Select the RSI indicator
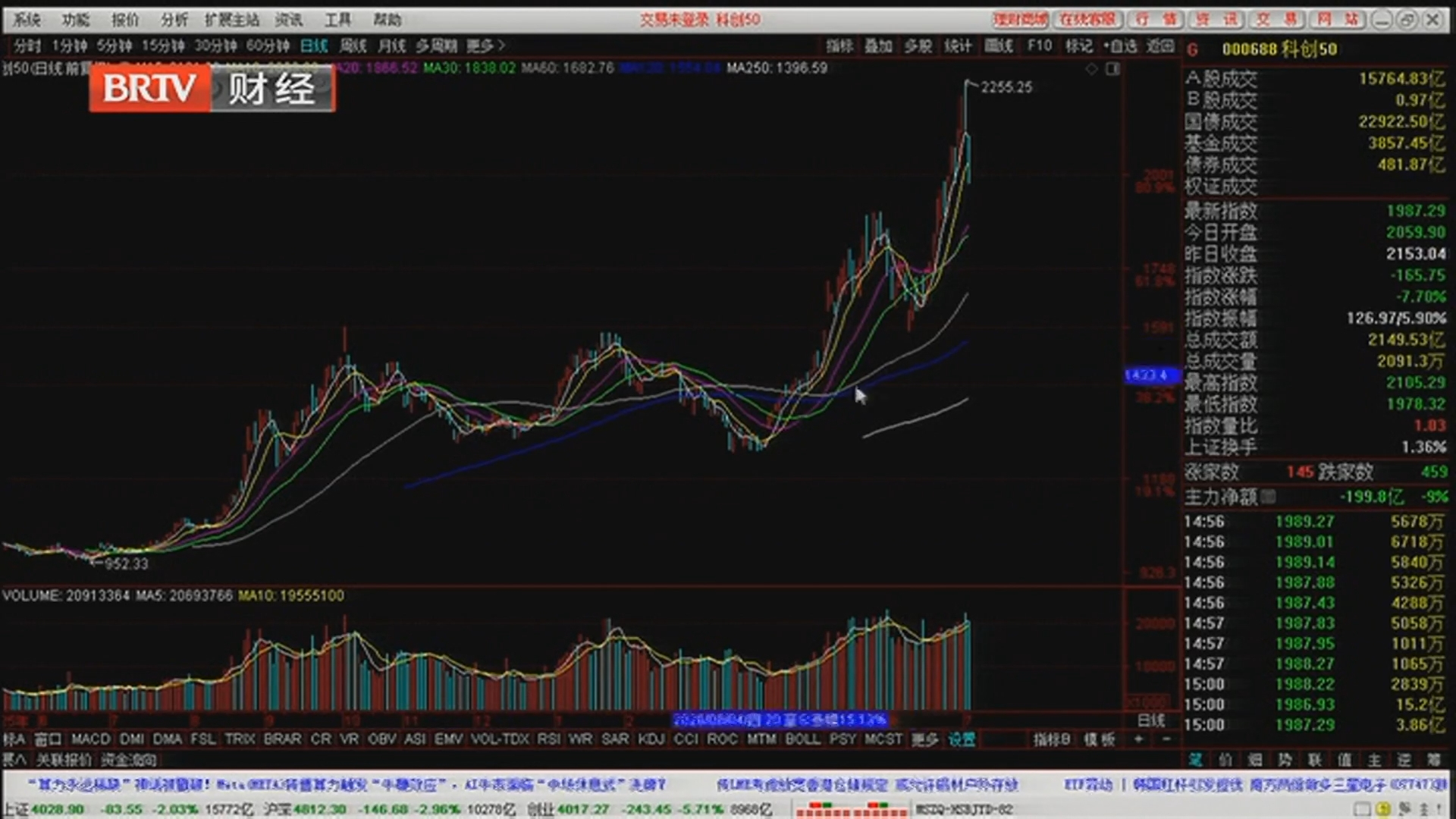 coord(548,739)
